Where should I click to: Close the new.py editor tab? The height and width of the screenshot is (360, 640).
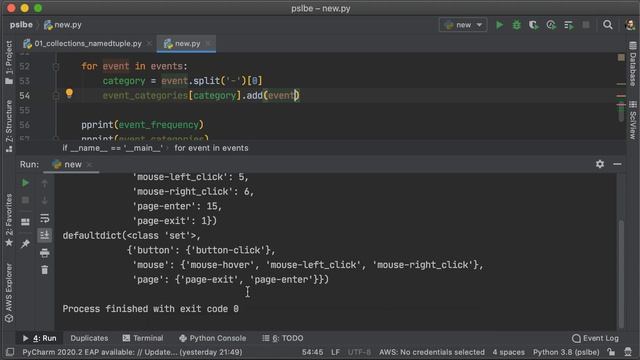point(208,43)
